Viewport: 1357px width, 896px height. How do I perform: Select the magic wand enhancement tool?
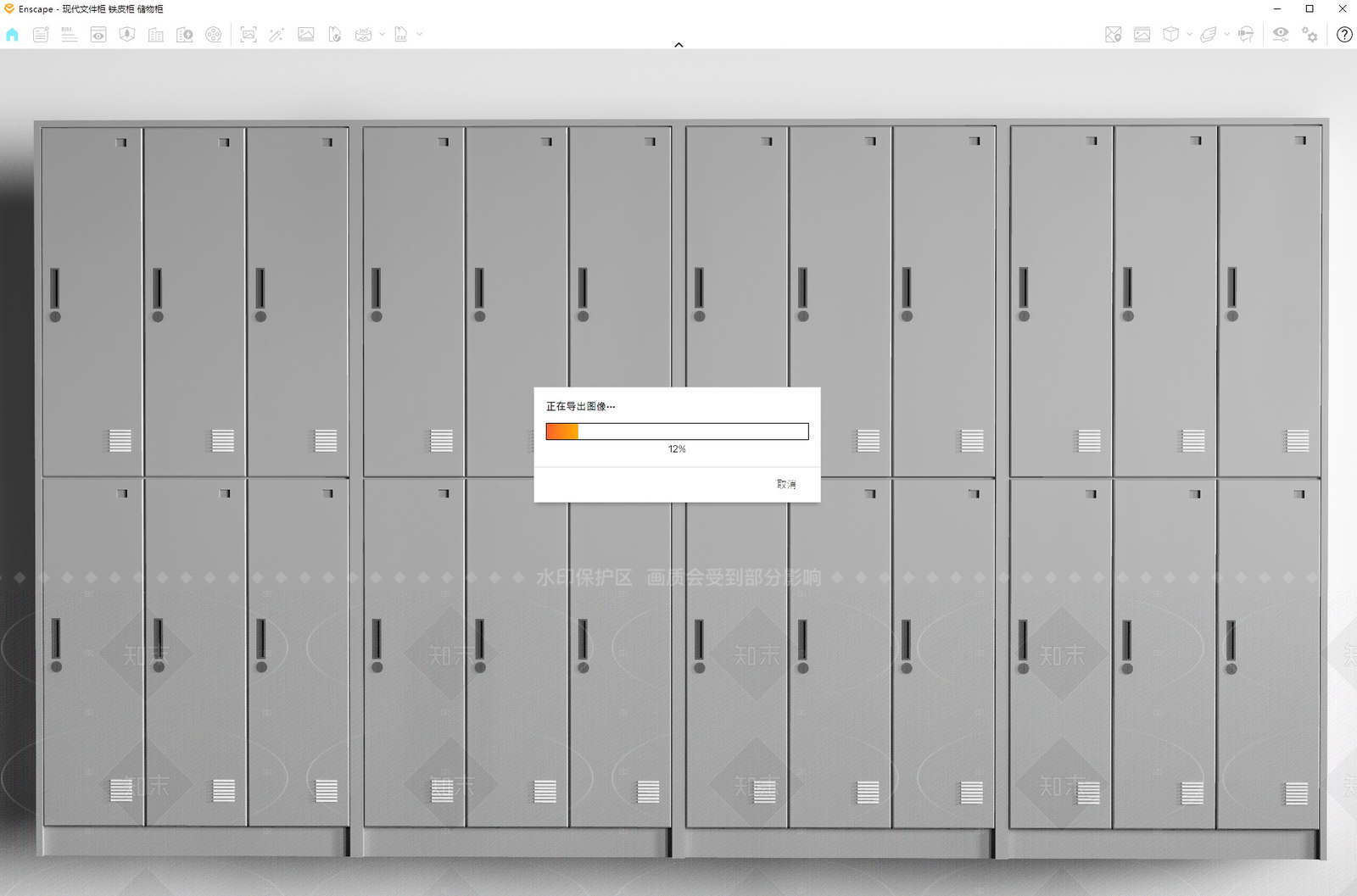point(276,35)
